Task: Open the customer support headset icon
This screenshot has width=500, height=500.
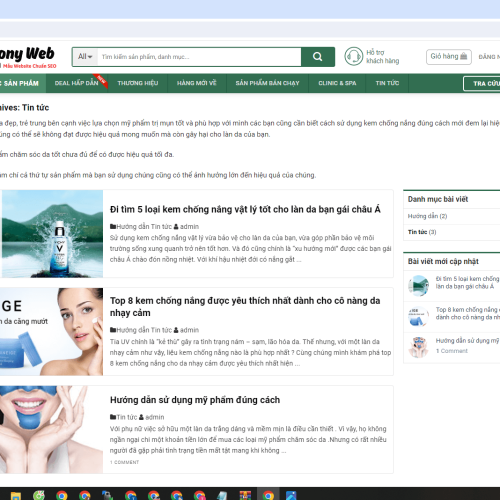Action: [x=354, y=56]
